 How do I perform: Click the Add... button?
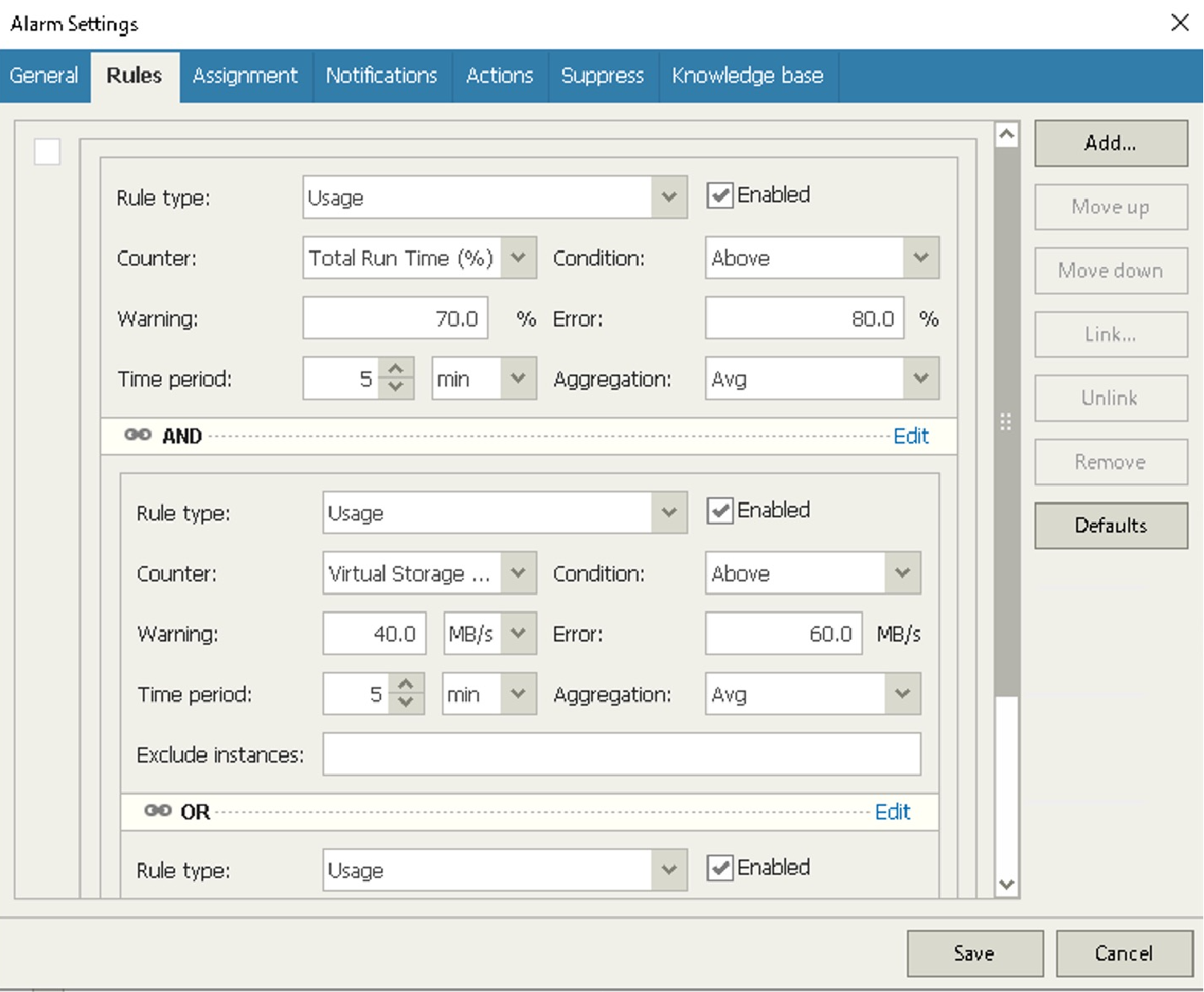pos(1110,144)
